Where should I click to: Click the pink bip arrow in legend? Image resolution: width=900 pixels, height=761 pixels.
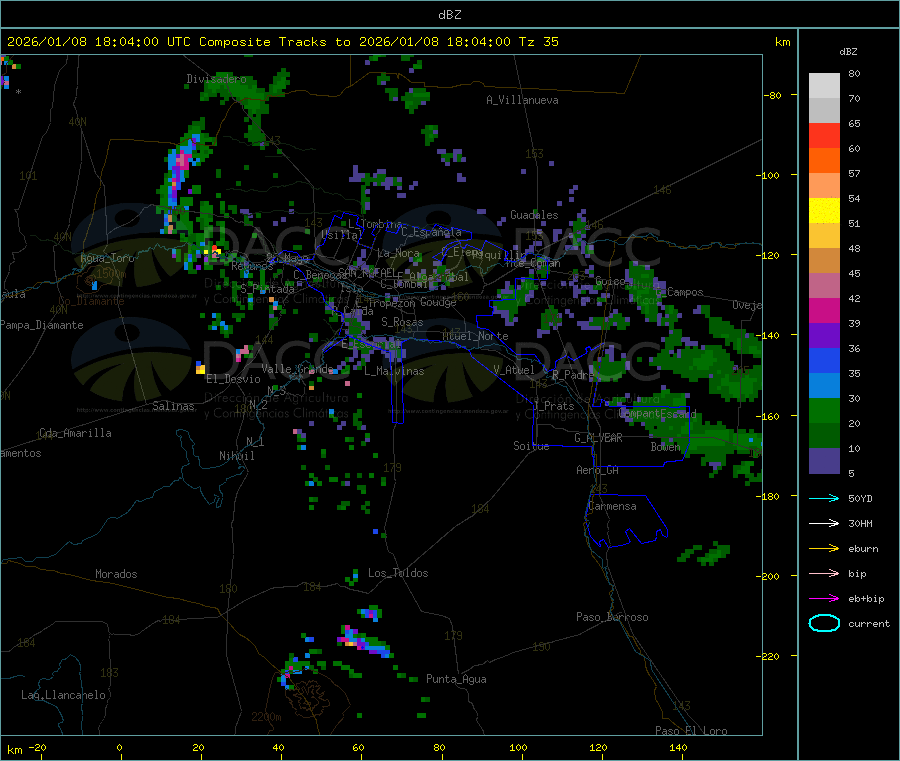pos(824,573)
